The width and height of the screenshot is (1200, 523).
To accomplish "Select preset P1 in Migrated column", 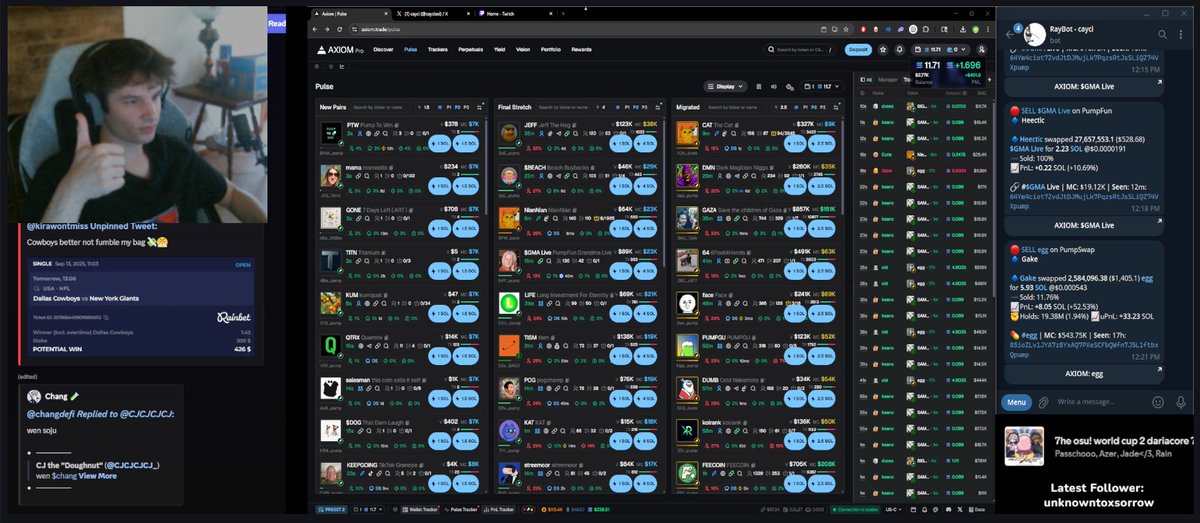I will click(805, 107).
